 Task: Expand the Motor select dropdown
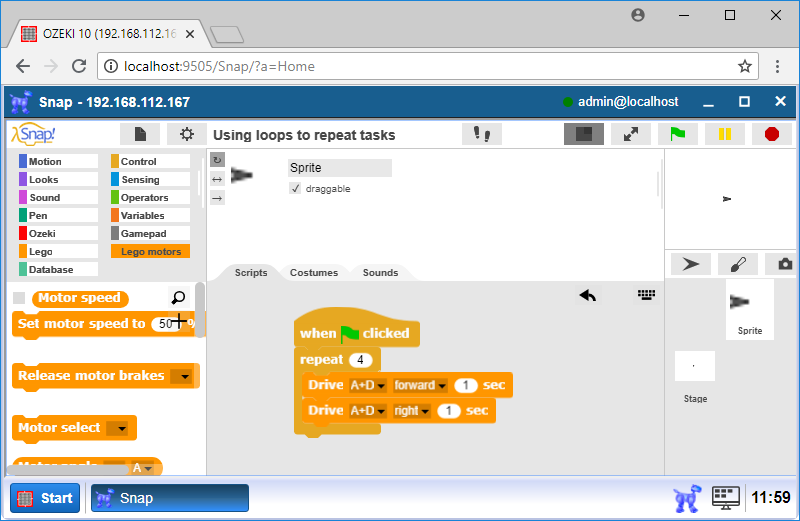click(117, 428)
